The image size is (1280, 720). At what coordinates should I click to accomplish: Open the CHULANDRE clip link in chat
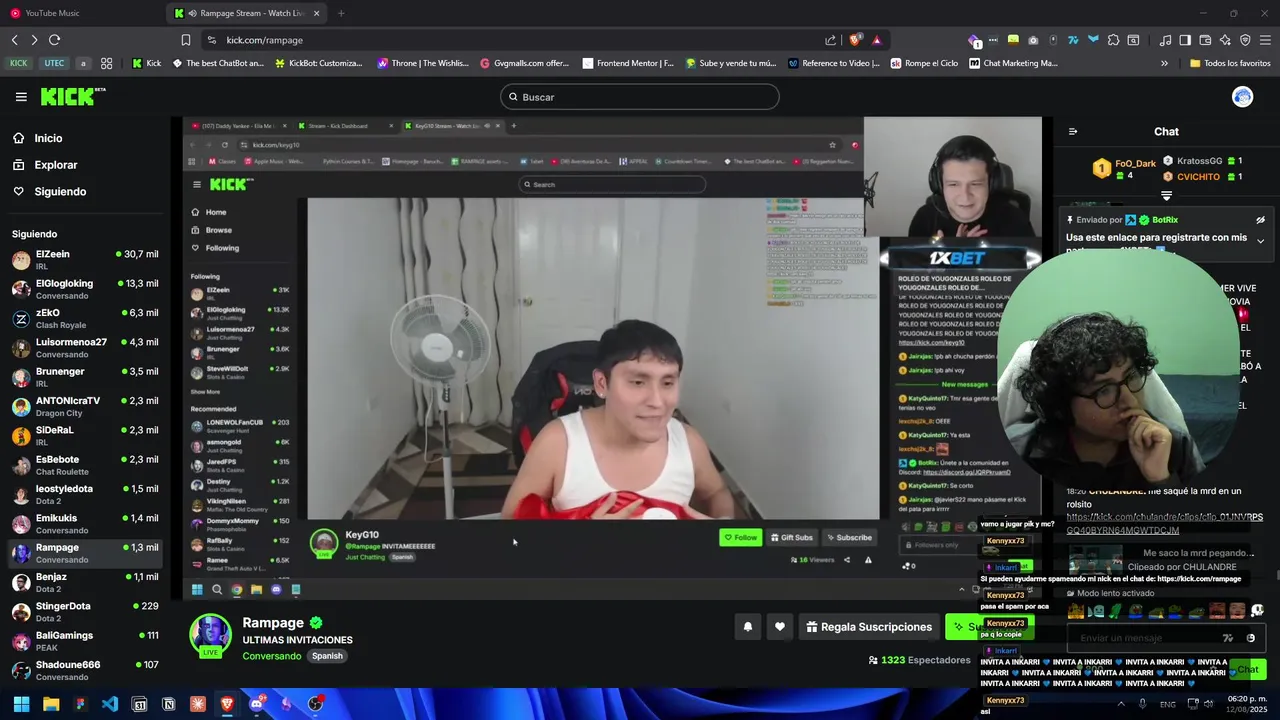(x=1165, y=524)
